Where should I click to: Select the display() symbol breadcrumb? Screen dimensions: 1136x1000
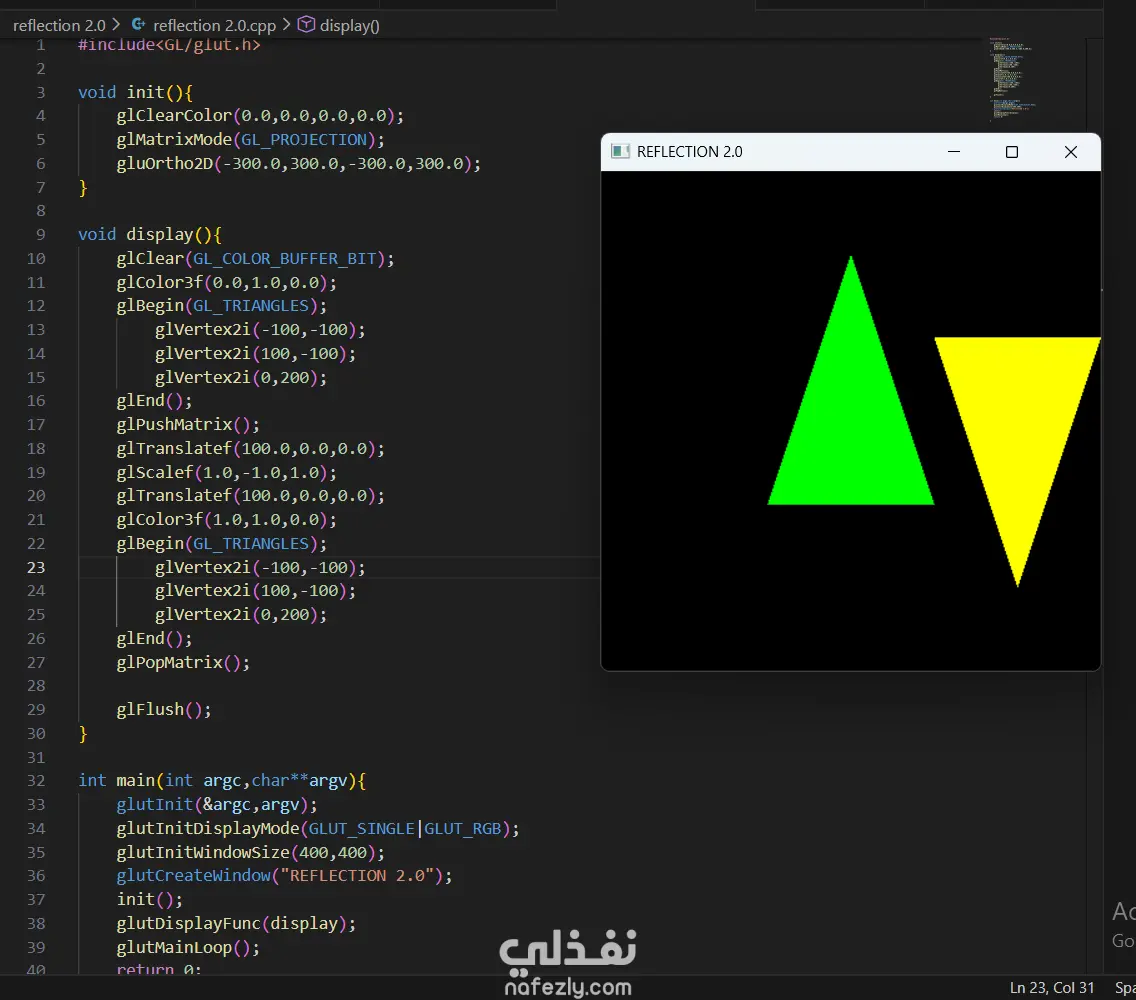[349, 25]
